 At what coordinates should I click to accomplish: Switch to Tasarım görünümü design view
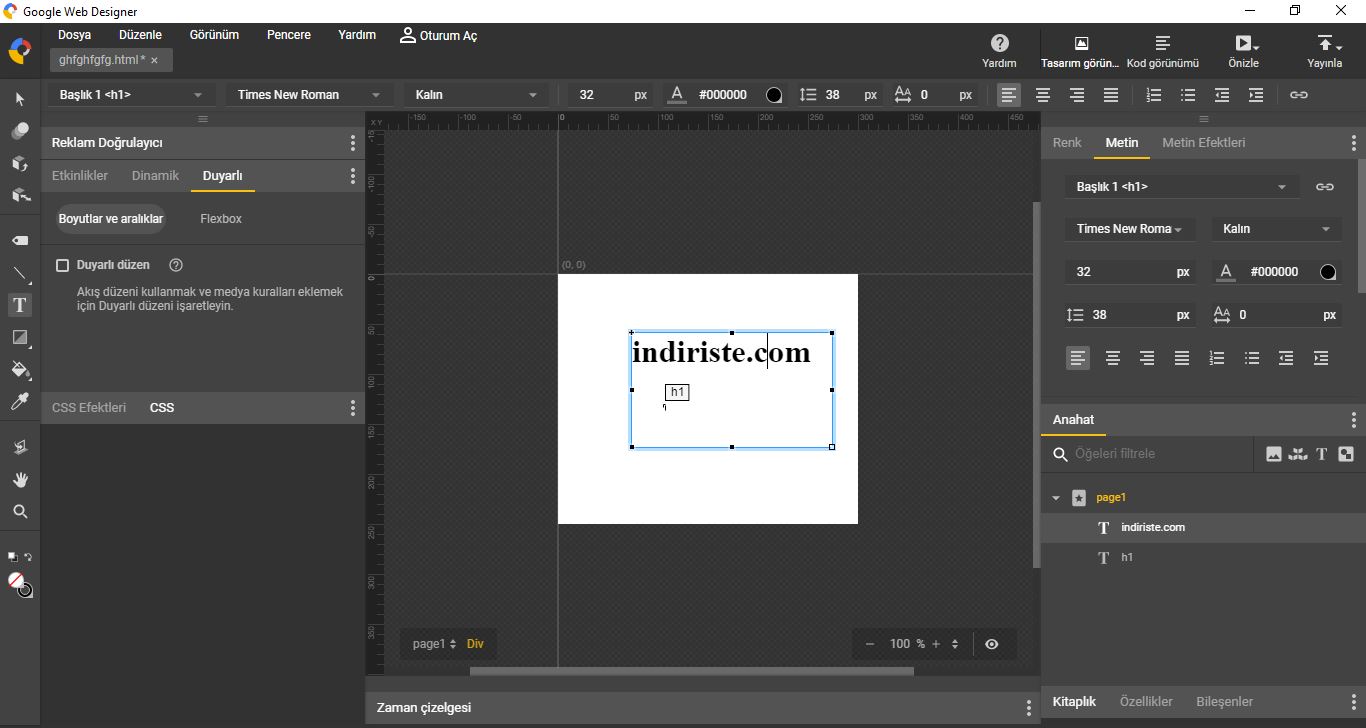pyautogui.click(x=1080, y=51)
